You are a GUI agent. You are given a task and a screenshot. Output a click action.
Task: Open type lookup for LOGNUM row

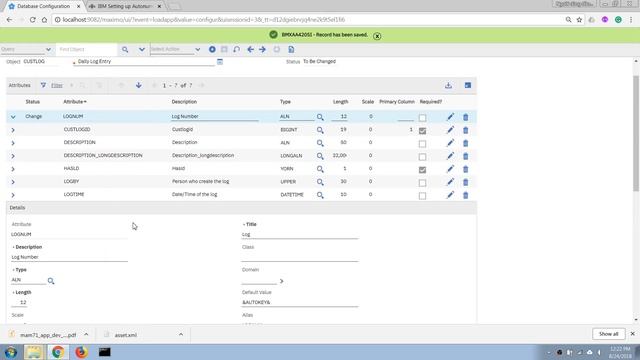[x=320, y=117]
